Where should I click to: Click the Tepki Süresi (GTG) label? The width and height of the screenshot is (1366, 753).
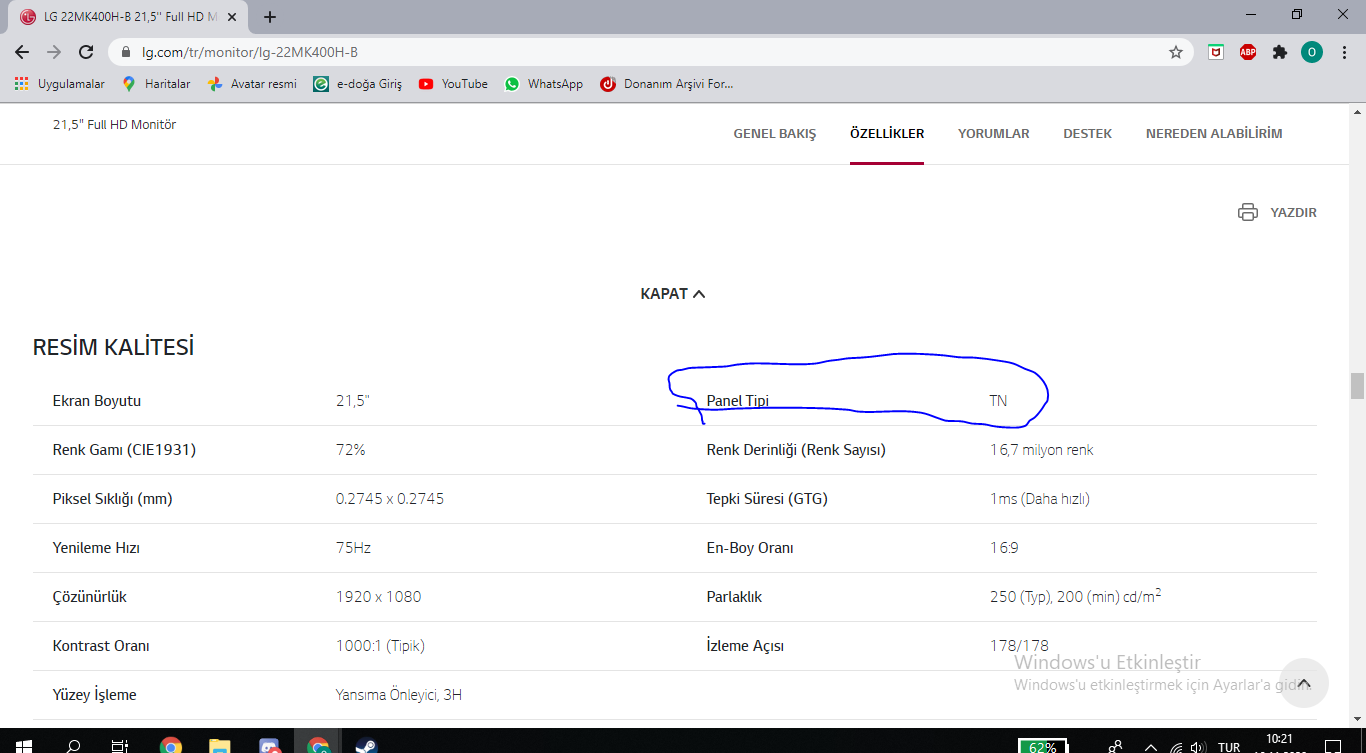[767, 499]
